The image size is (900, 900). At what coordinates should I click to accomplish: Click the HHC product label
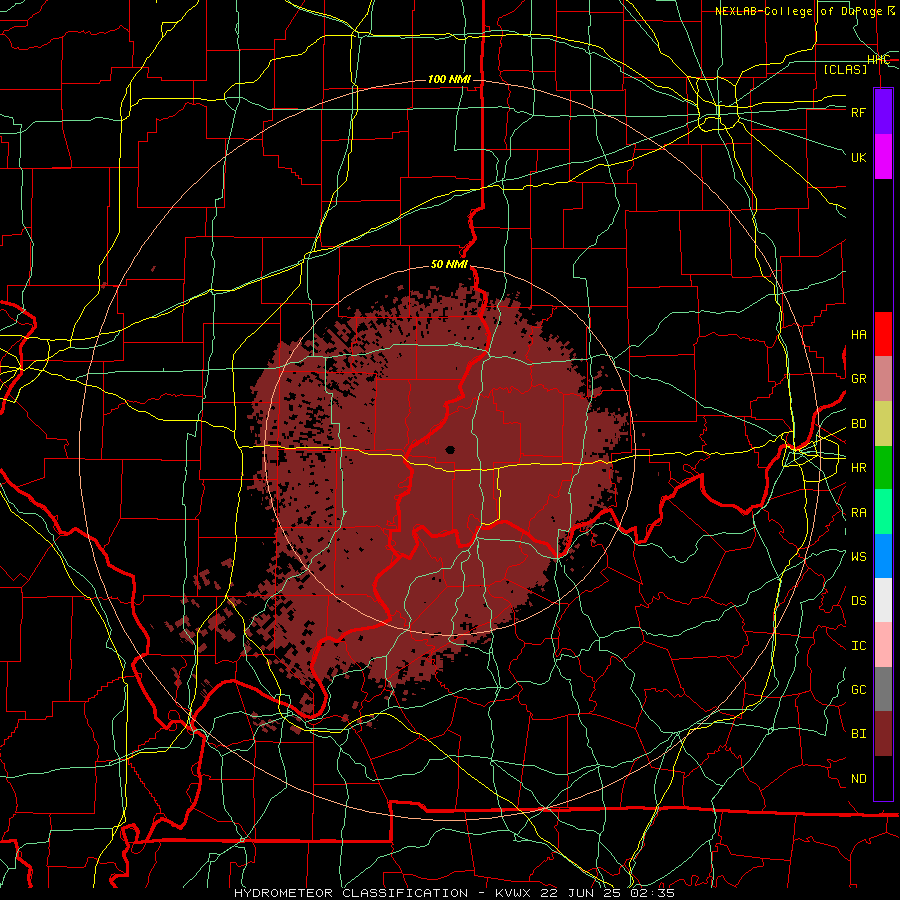coord(878,60)
